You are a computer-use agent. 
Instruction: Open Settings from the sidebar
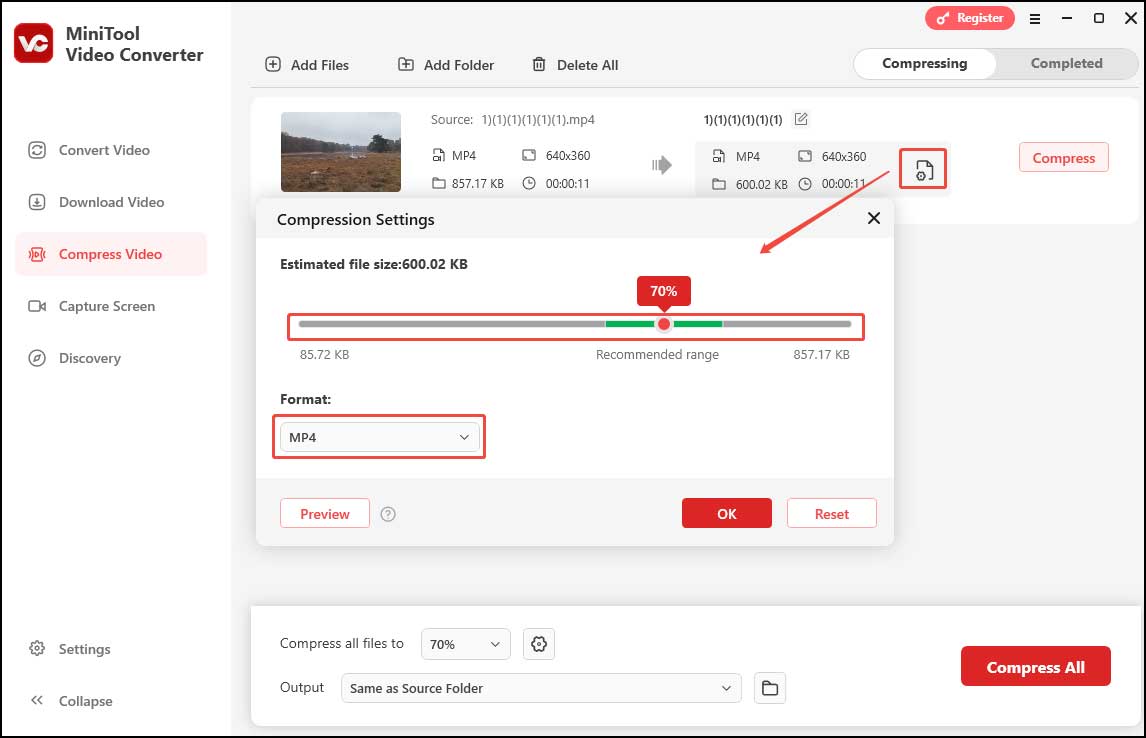[69, 649]
